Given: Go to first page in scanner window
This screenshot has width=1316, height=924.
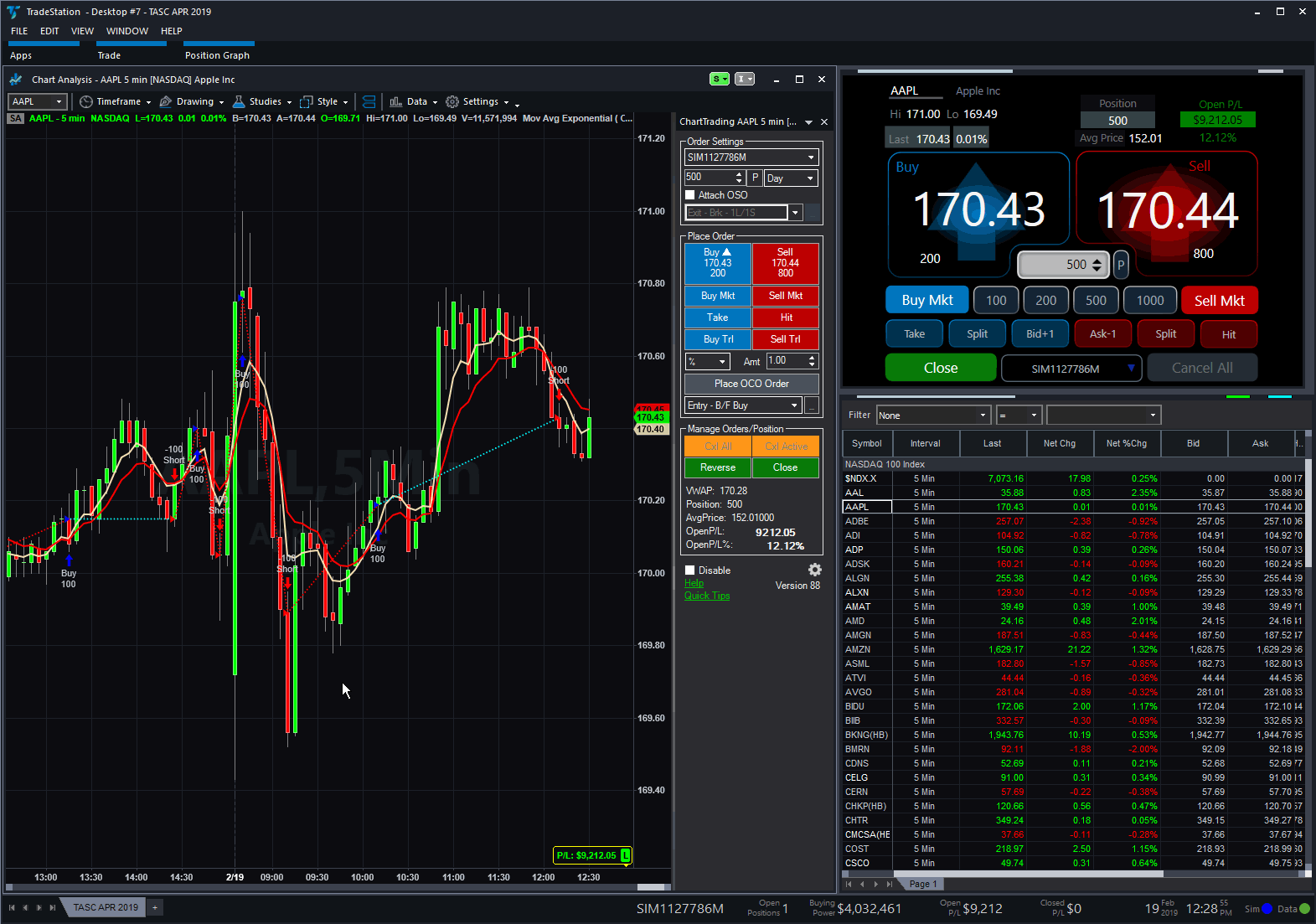Looking at the screenshot, I should click(x=849, y=884).
